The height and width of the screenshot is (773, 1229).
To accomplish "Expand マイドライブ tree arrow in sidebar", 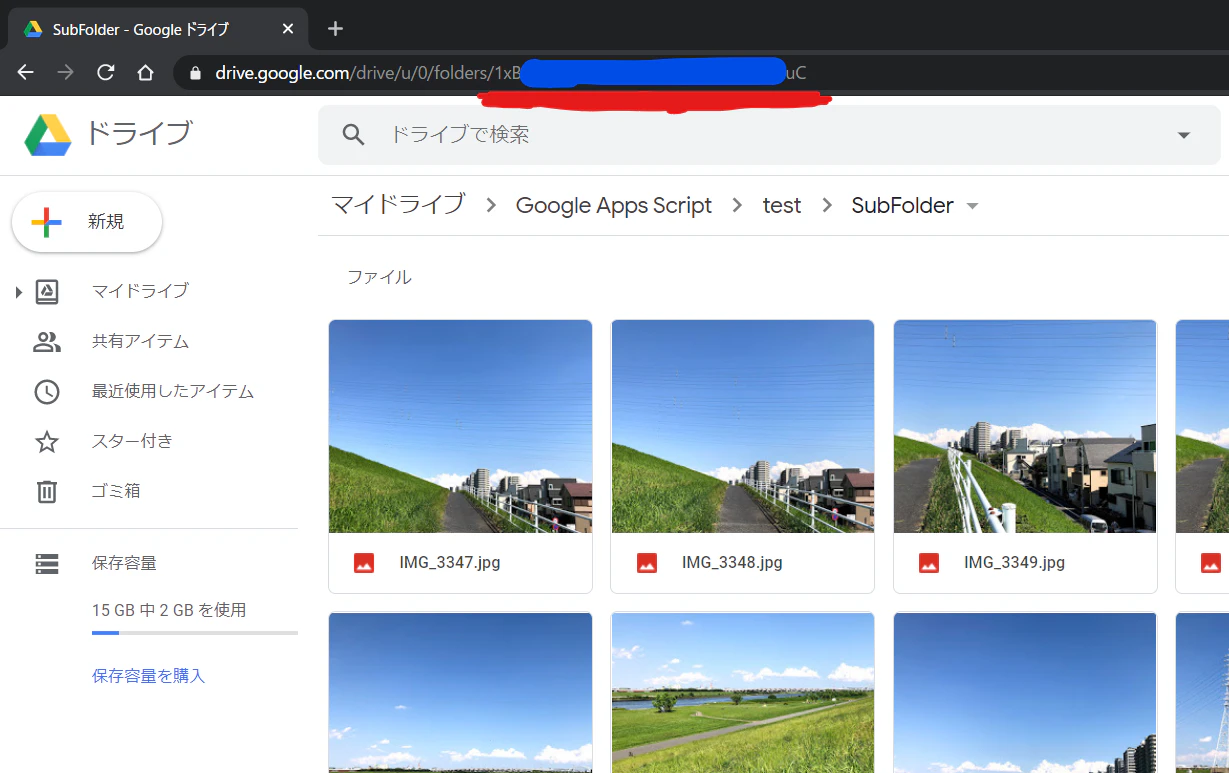I will (x=18, y=292).
